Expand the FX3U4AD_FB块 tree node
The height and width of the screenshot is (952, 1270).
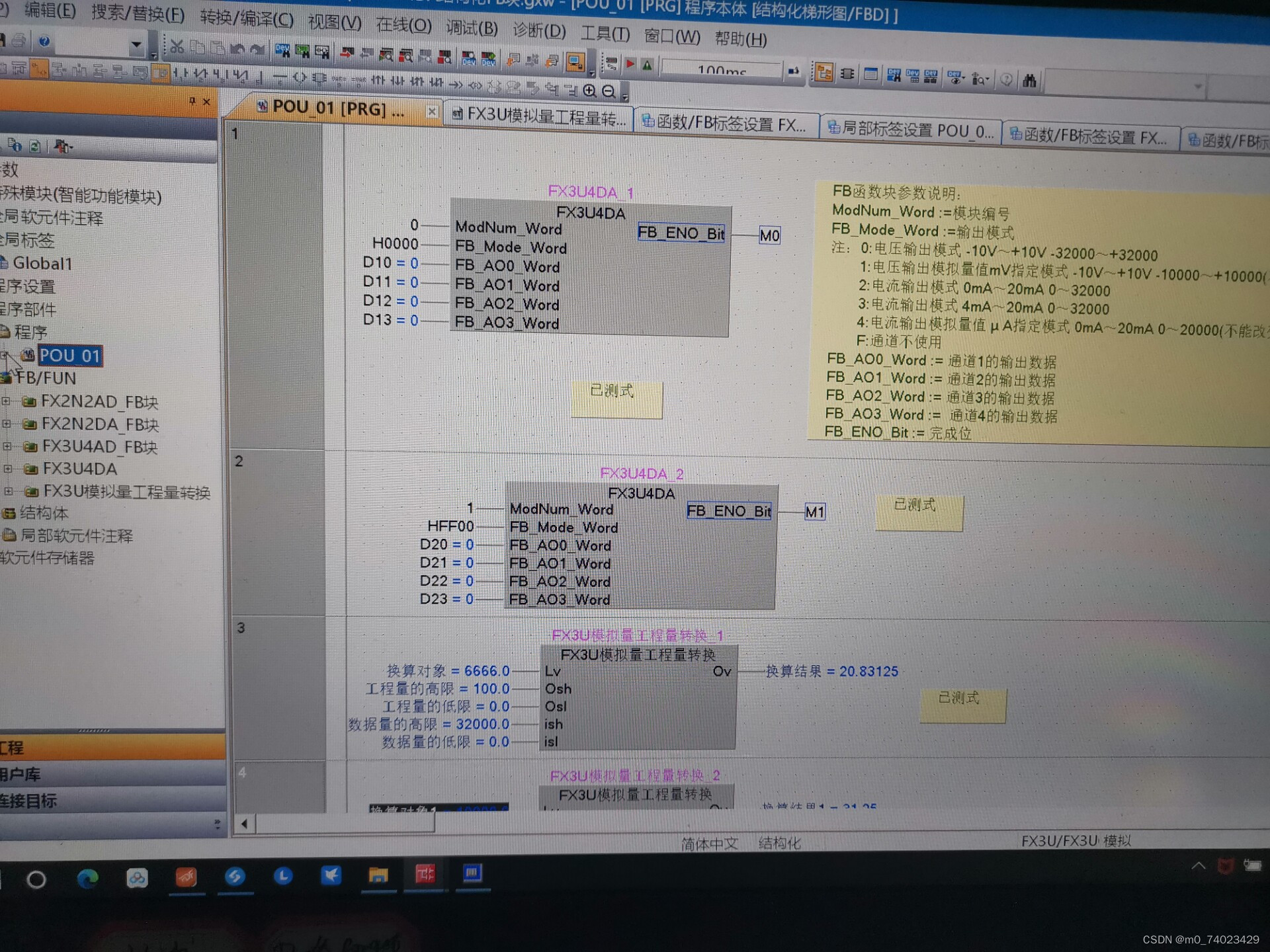(x=7, y=446)
